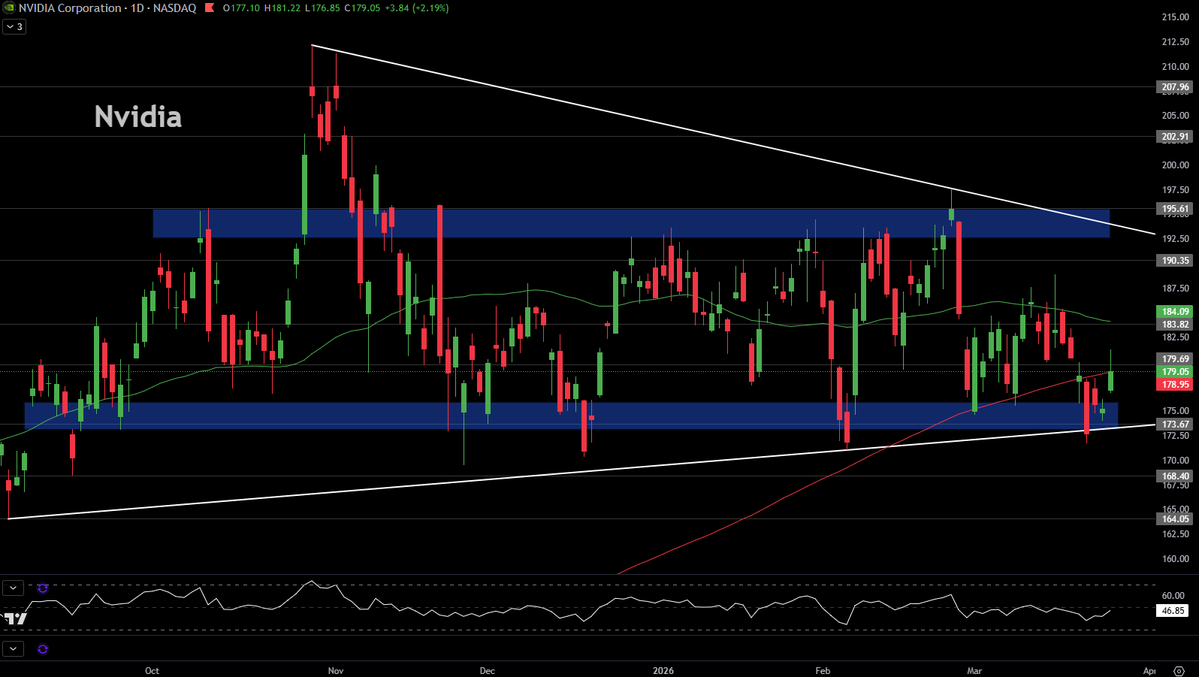1199x677 pixels.
Task: Open chart settings hexagon gear icon
Action: coord(1178,670)
